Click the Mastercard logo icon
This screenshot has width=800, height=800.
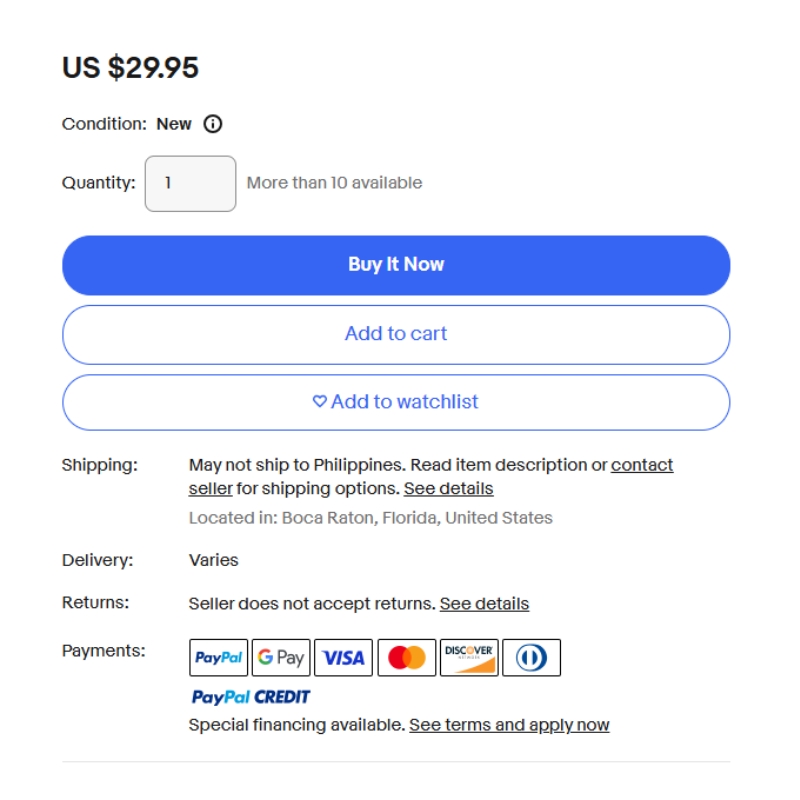[x=406, y=658]
